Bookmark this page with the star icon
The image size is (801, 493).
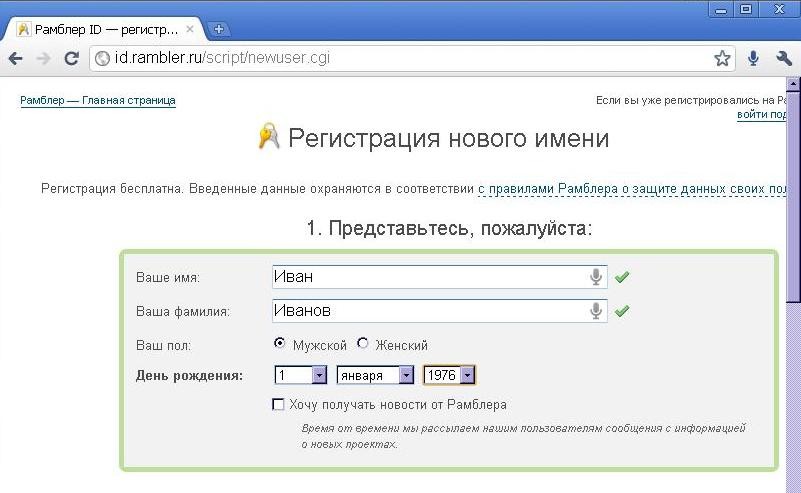[x=722, y=58]
